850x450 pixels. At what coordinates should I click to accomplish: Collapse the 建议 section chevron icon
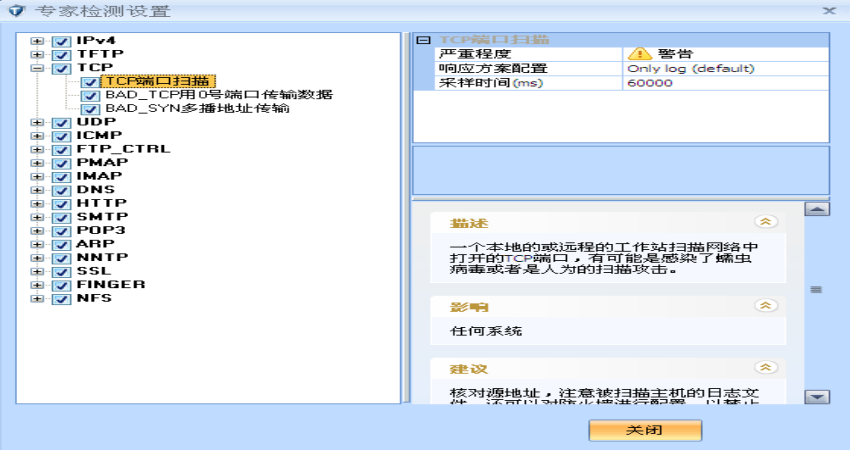pos(766,368)
